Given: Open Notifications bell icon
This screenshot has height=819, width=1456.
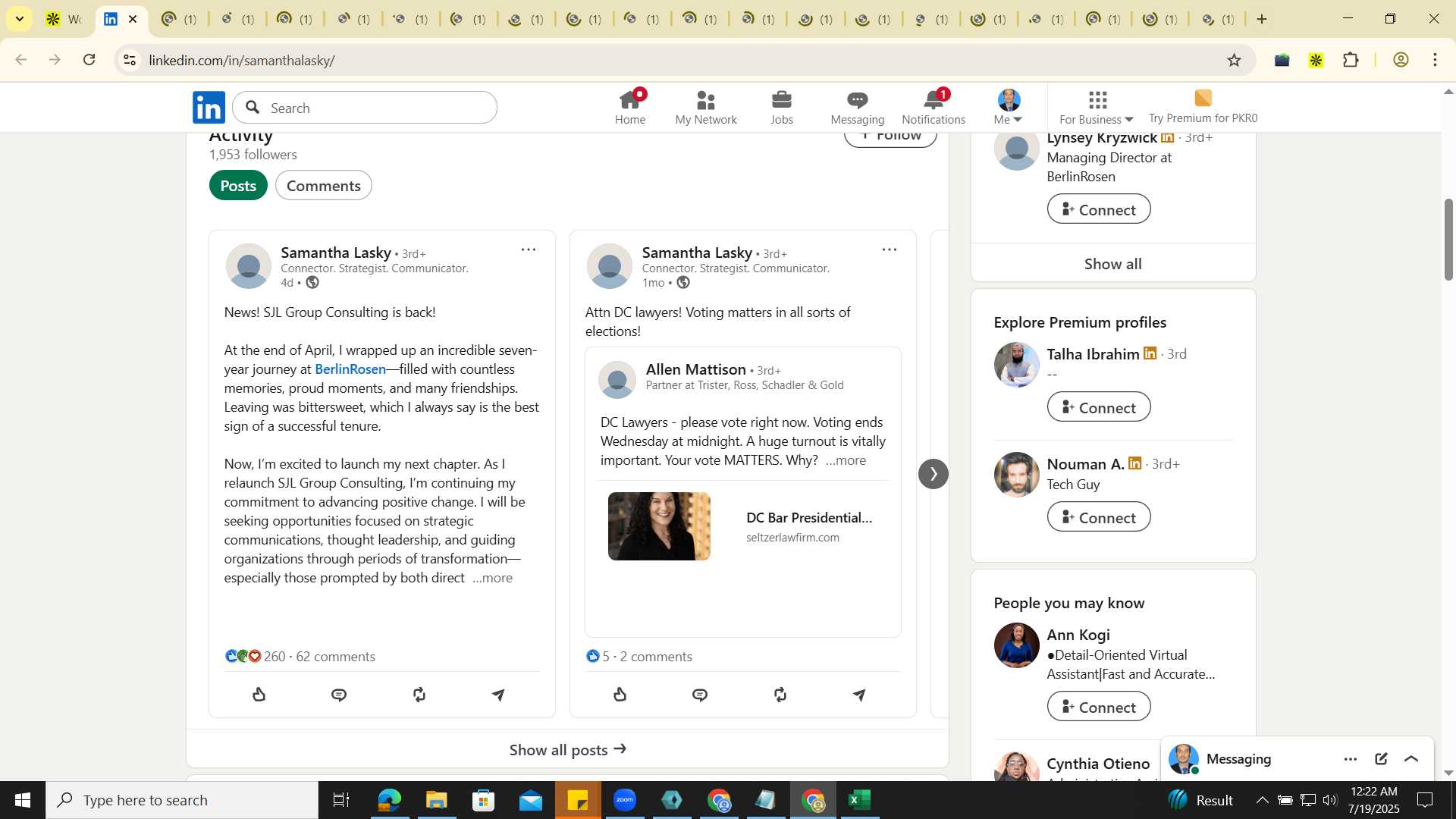Looking at the screenshot, I should click(x=934, y=107).
